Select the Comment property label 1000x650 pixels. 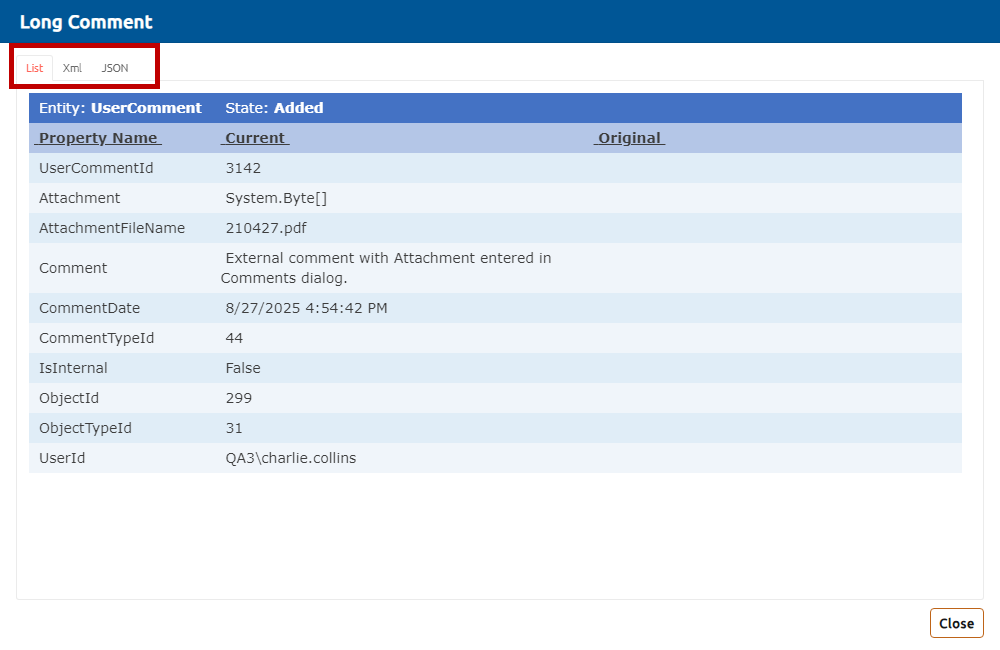coord(72,268)
